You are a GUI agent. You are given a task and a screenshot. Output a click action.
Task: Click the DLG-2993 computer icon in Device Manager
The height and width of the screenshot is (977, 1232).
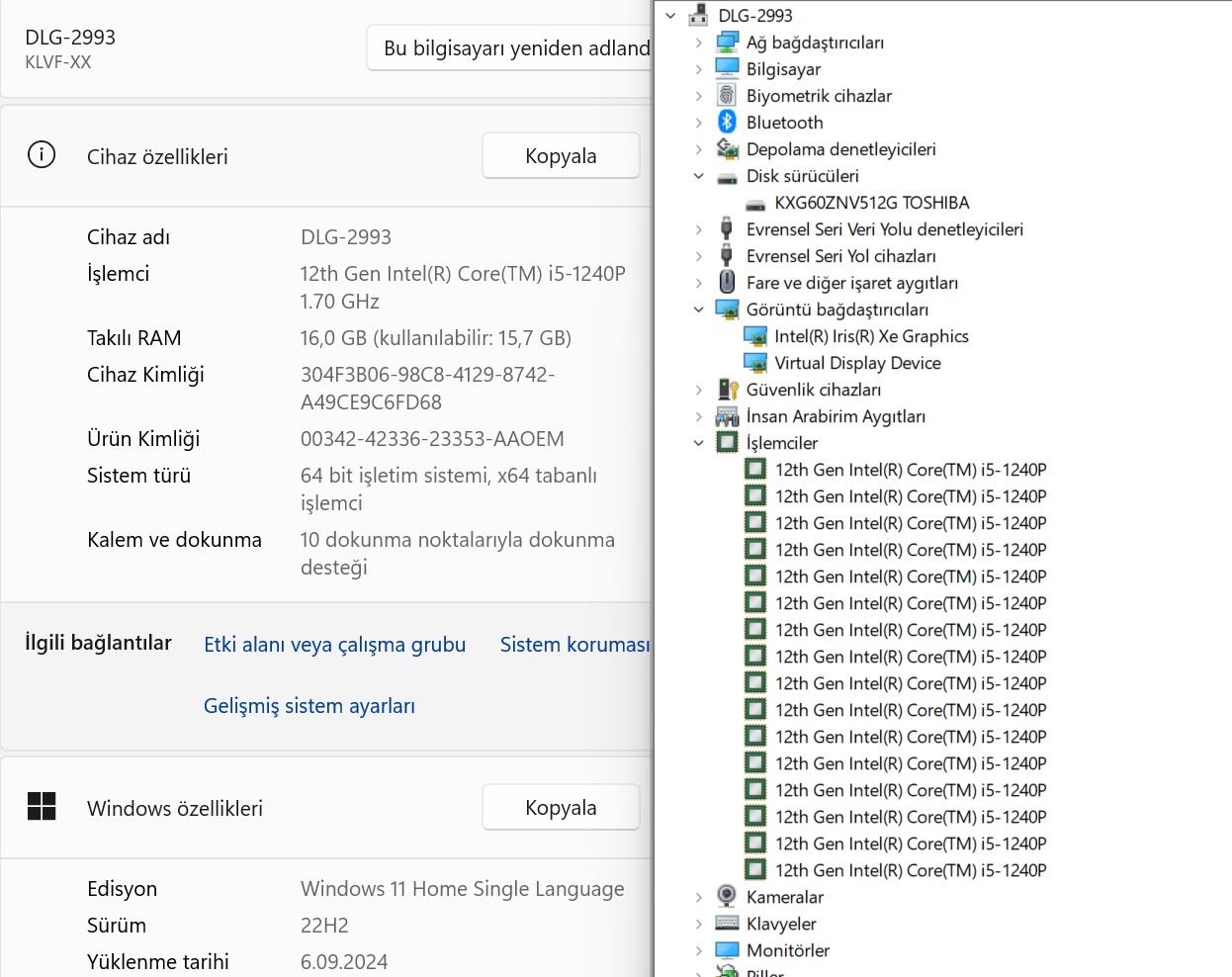click(699, 15)
